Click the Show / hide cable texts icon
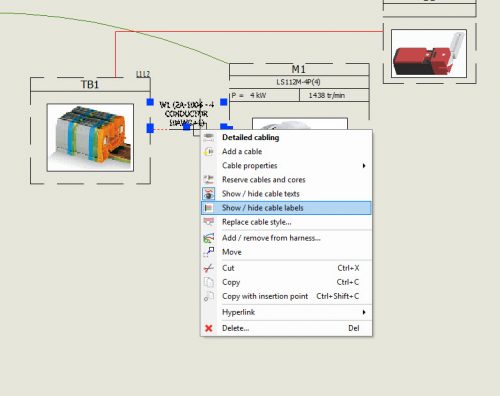The width and height of the screenshot is (500, 396). coord(209,194)
